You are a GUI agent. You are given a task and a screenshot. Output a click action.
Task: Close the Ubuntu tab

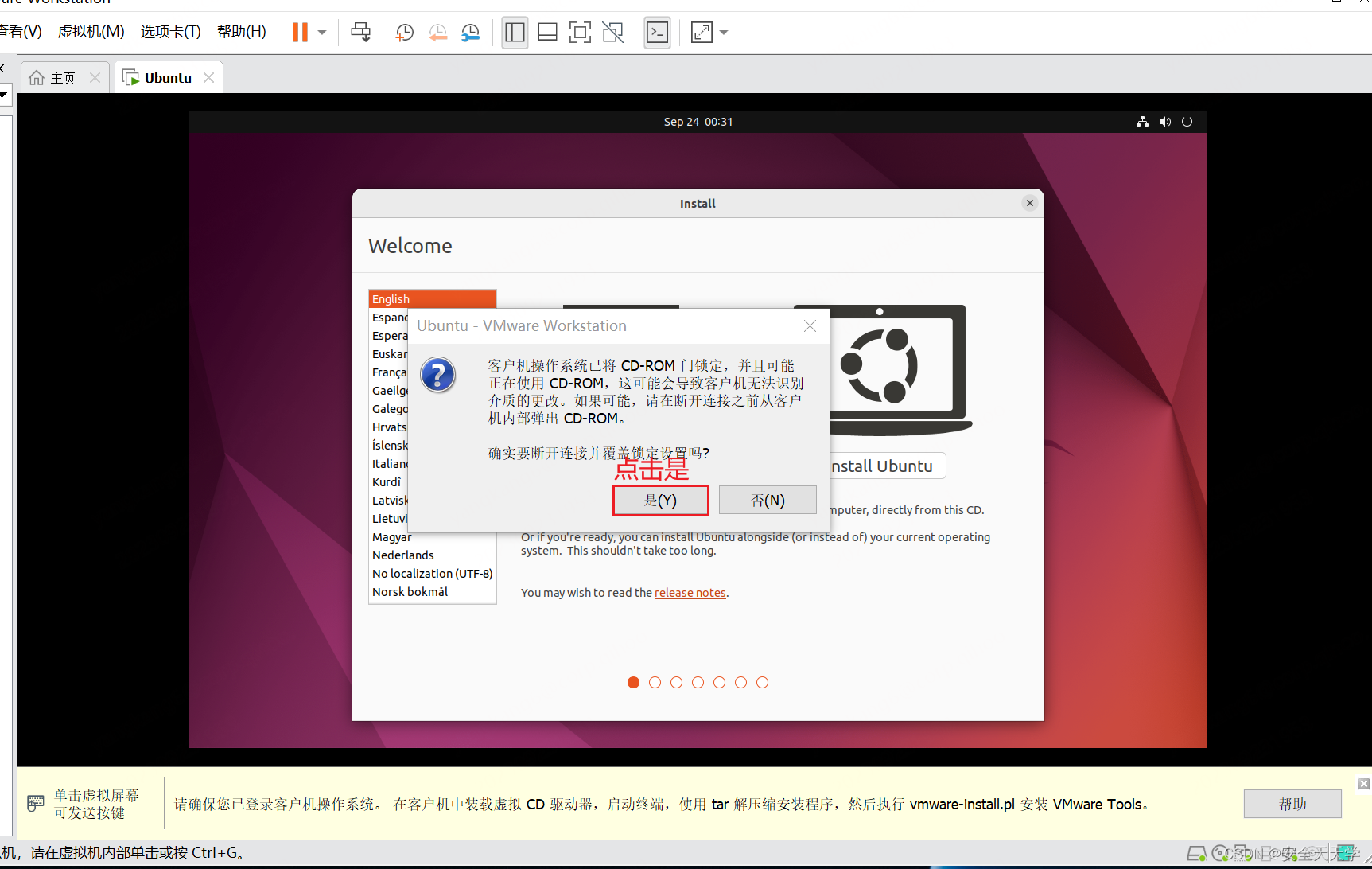click(208, 77)
